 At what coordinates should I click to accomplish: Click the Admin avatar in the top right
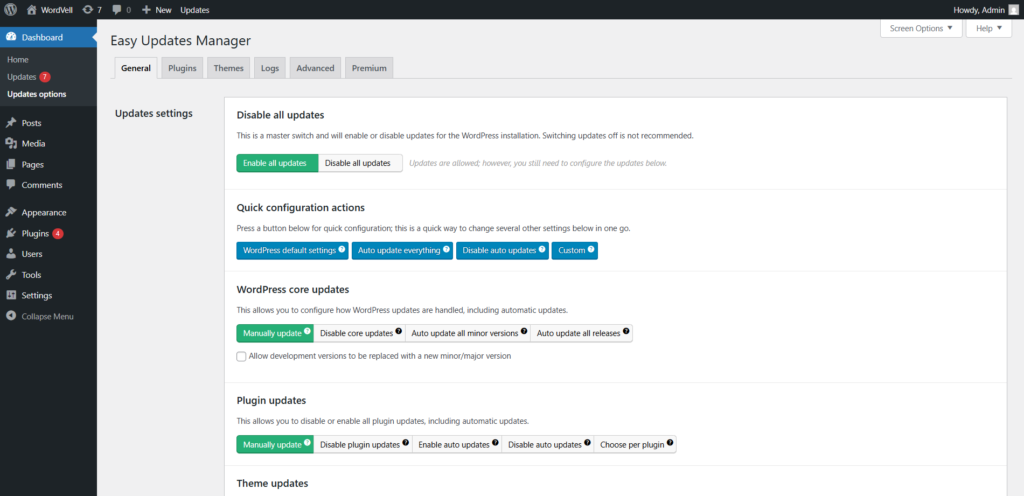coord(1013,10)
